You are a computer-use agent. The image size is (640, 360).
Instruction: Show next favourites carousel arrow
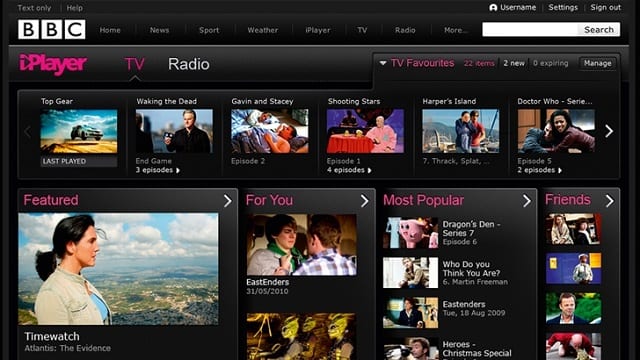609,131
